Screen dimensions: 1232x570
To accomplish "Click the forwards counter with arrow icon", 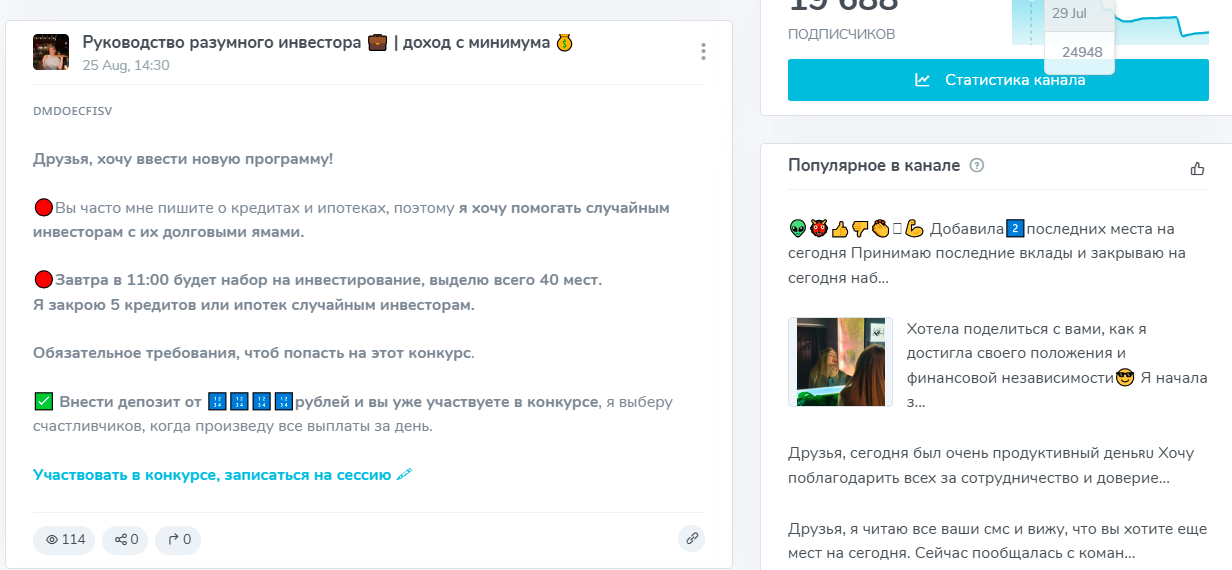I will 178,540.
